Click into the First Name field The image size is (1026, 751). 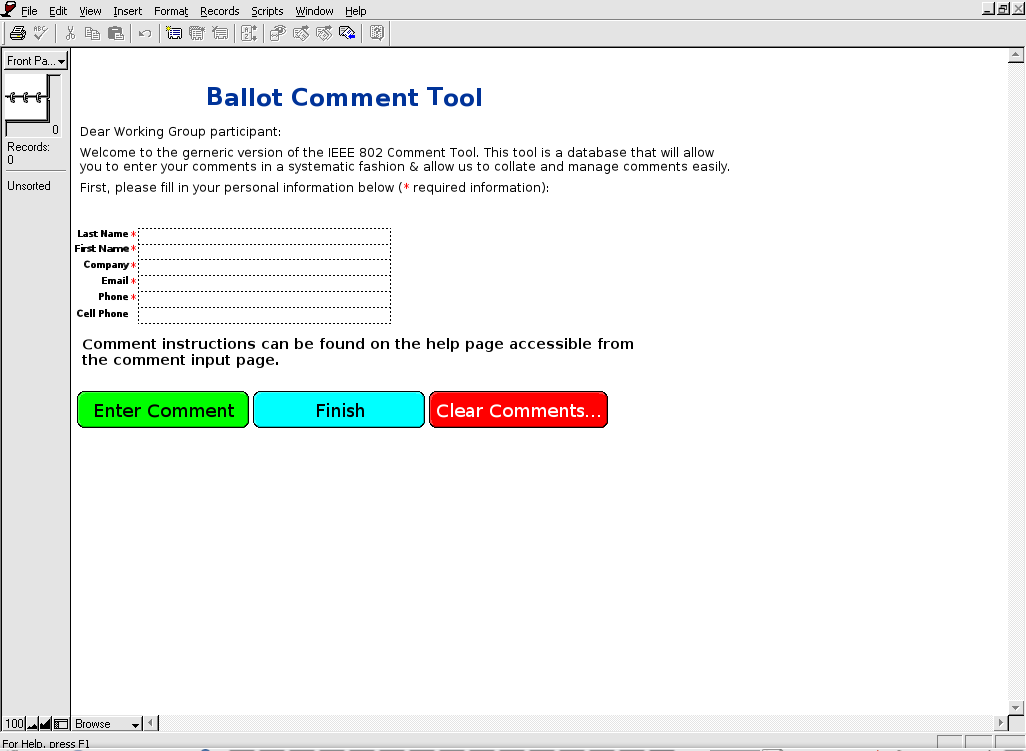[x=264, y=251]
